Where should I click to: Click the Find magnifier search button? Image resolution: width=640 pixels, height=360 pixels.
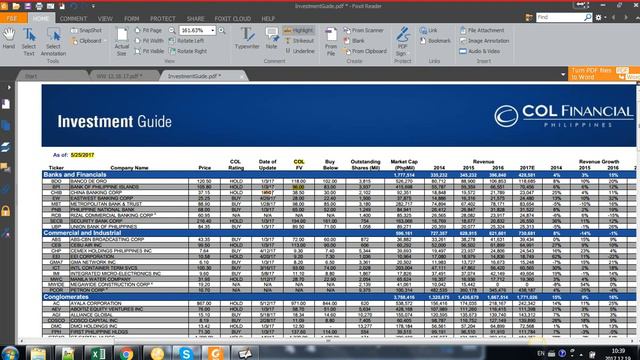(587, 17)
